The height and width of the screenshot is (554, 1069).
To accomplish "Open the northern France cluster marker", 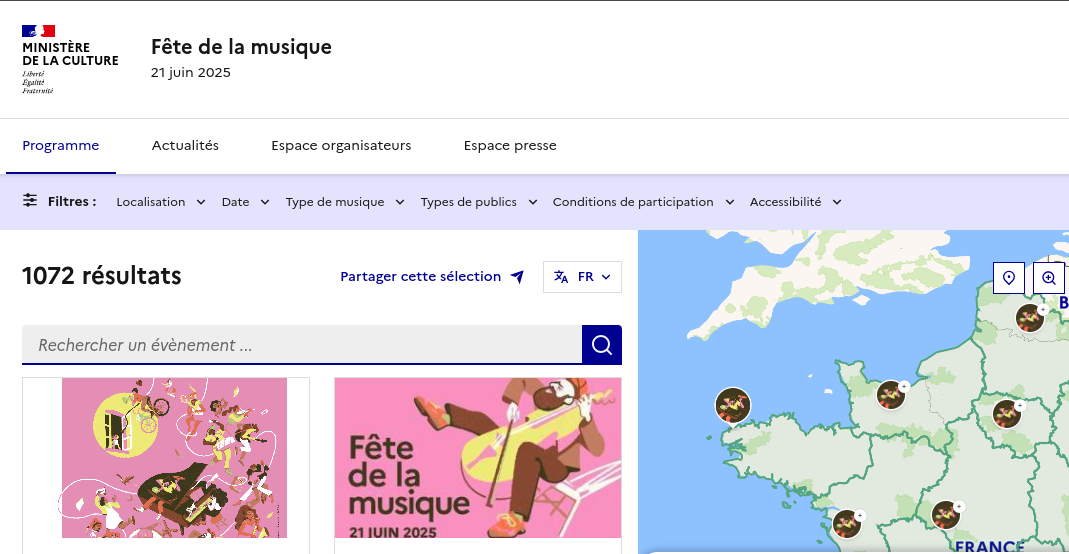I will 1030,318.
